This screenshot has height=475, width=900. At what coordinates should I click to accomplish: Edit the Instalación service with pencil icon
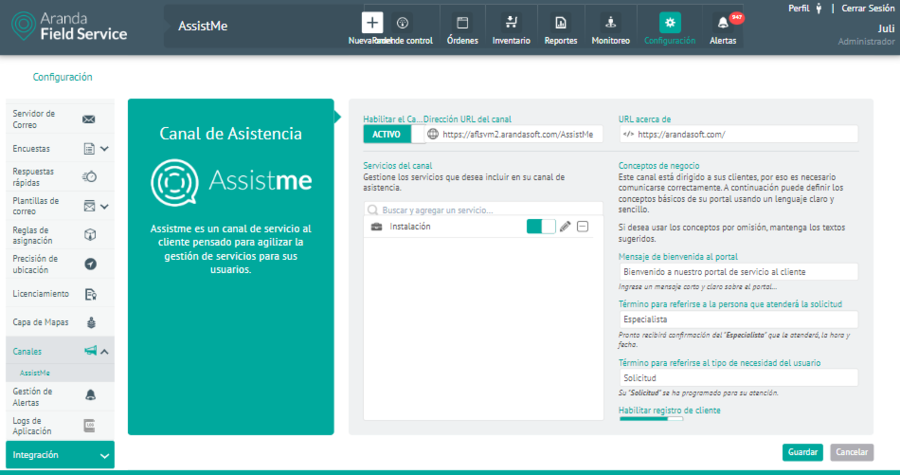565,227
